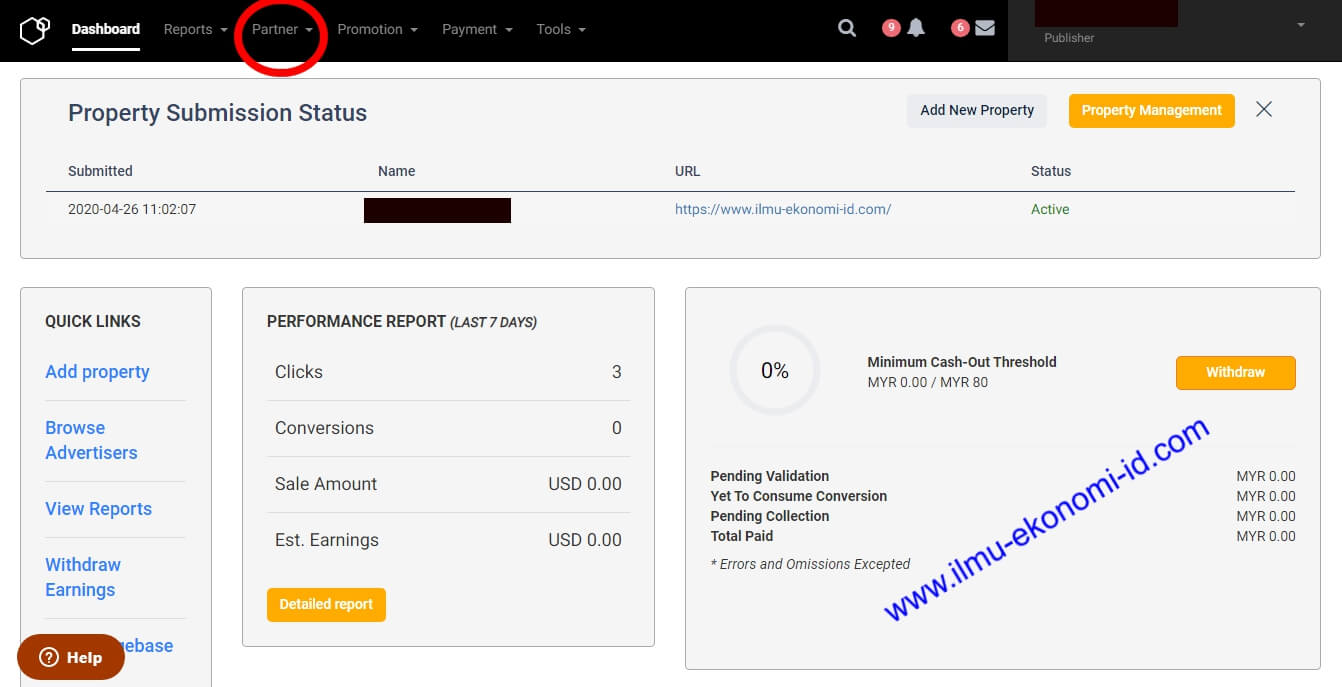
Task: Check messages using the envelope icon
Action: [x=985, y=28]
